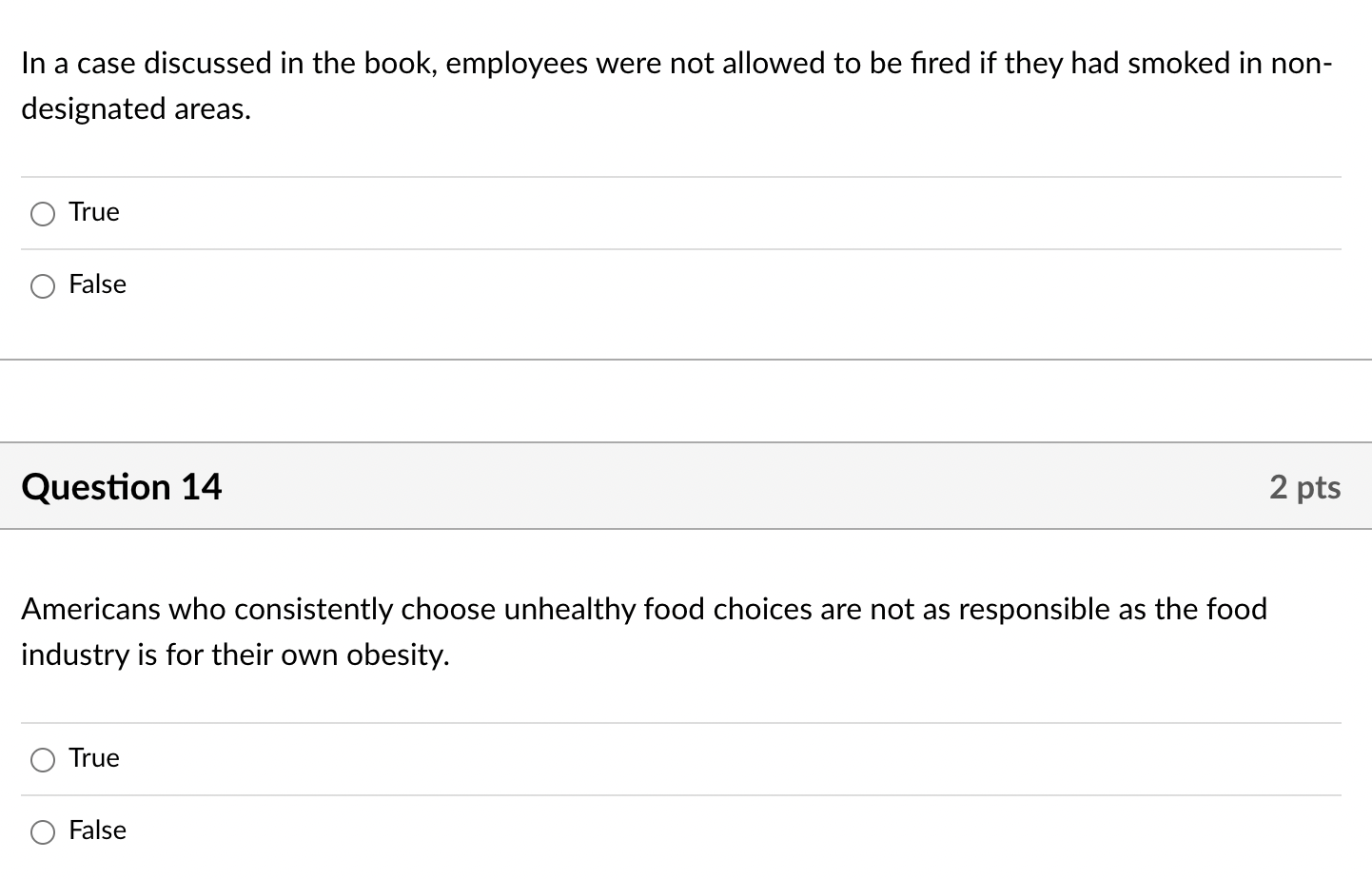Screen dimensions: 1372x879
Task: Click the True label above Question 14
Action: pyautogui.click(x=92, y=212)
